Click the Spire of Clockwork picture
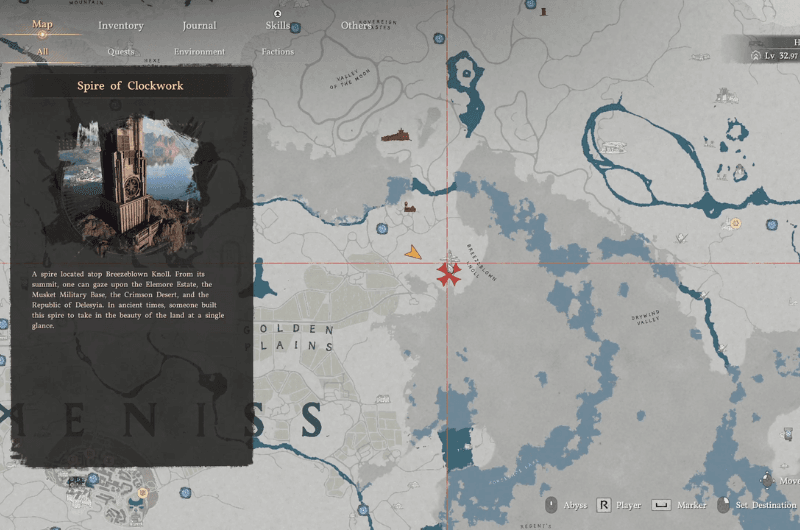Viewport: 800px width, 530px height. 130,185
